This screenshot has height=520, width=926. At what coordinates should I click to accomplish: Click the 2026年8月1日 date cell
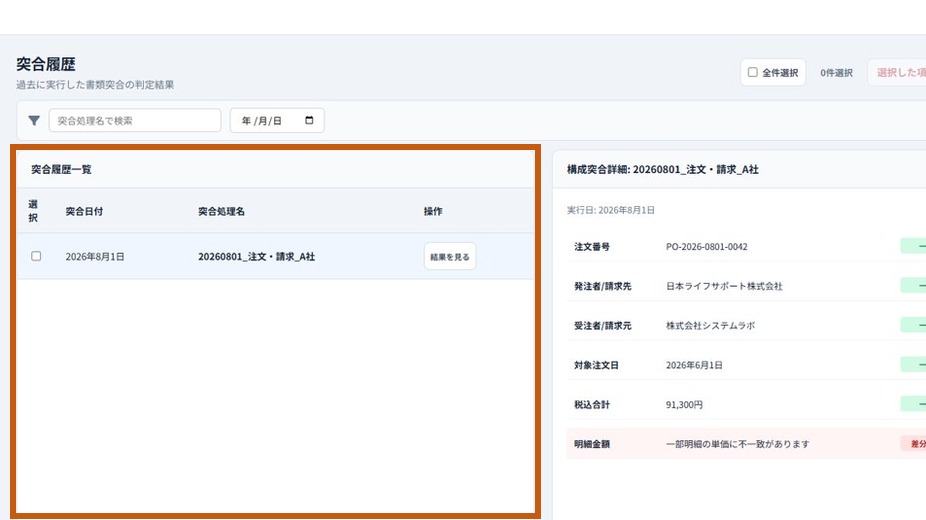[x=94, y=257]
